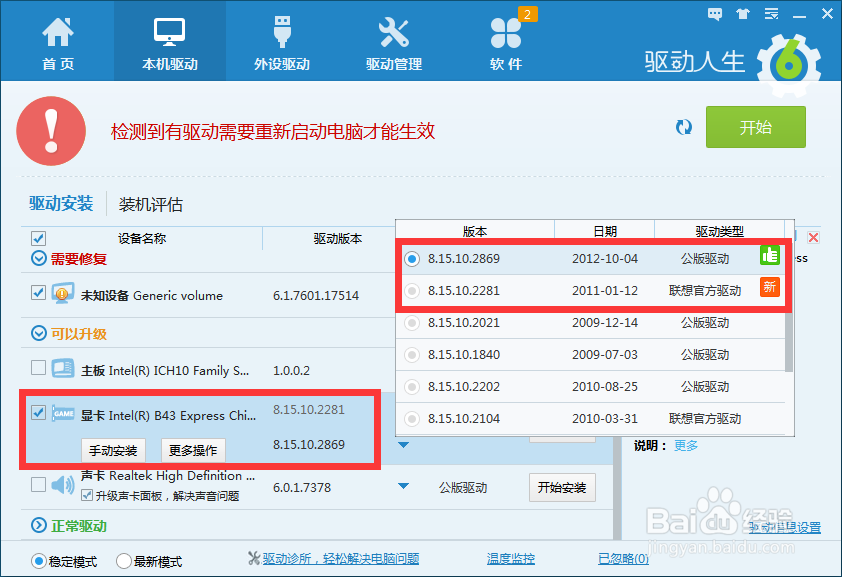Click the version list scrollbar
The image size is (842, 577).
(789, 341)
